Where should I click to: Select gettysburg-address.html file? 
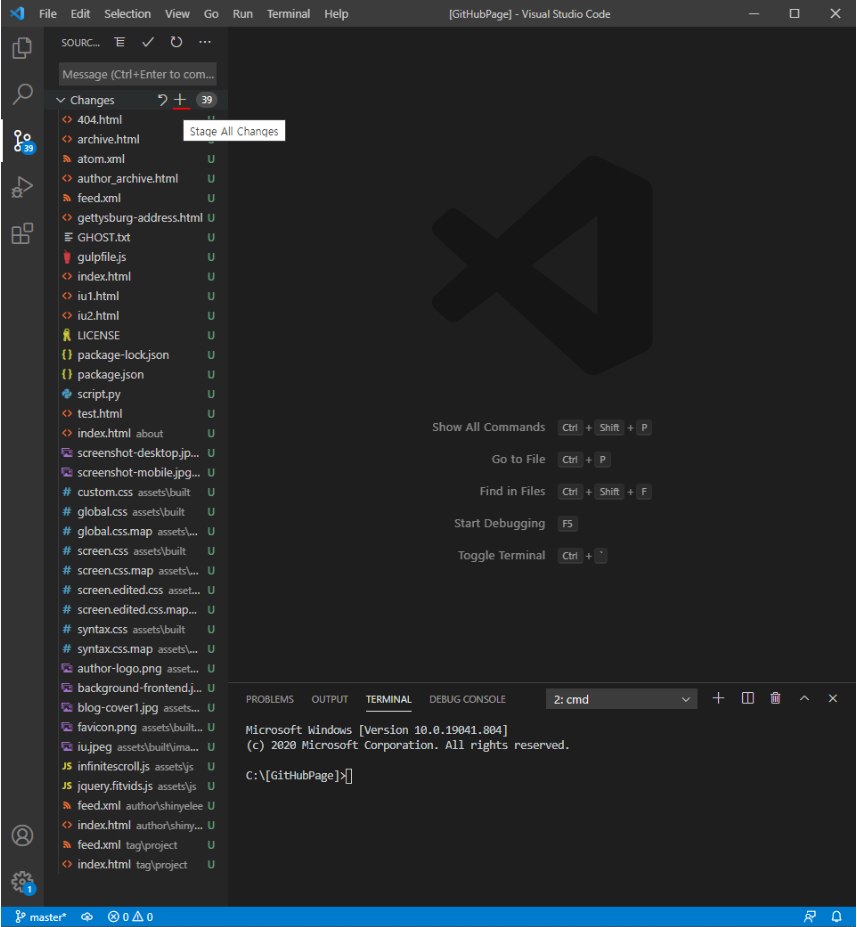(139, 218)
